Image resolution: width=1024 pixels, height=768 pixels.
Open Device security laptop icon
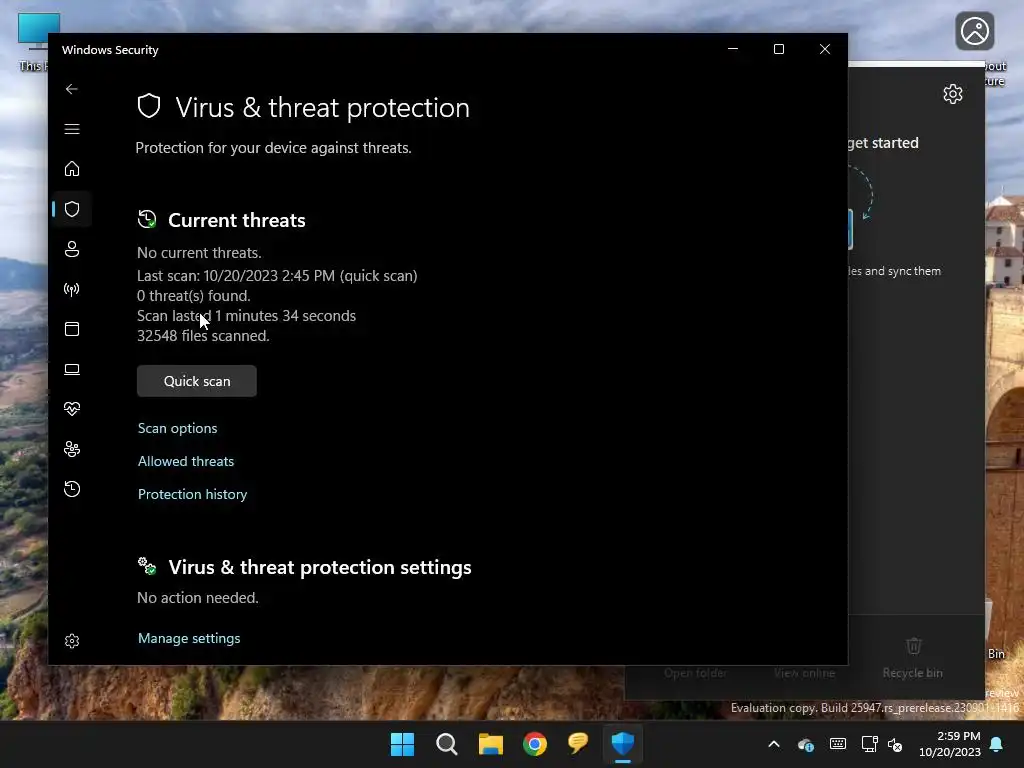[72, 370]
